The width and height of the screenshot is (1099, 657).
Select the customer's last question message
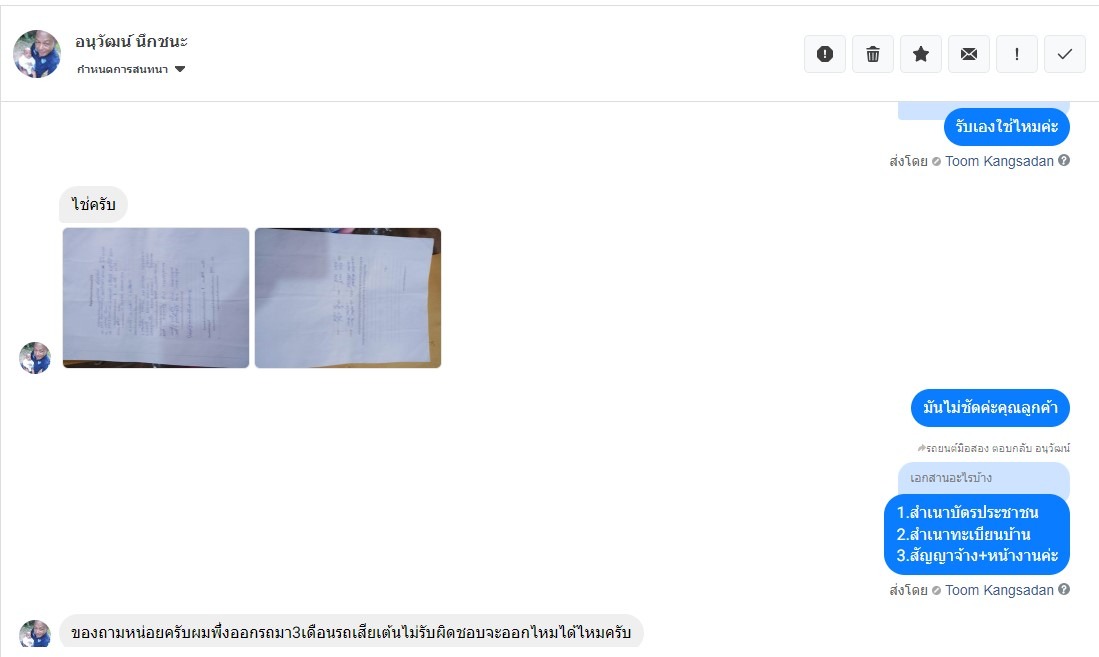(351, 632)
